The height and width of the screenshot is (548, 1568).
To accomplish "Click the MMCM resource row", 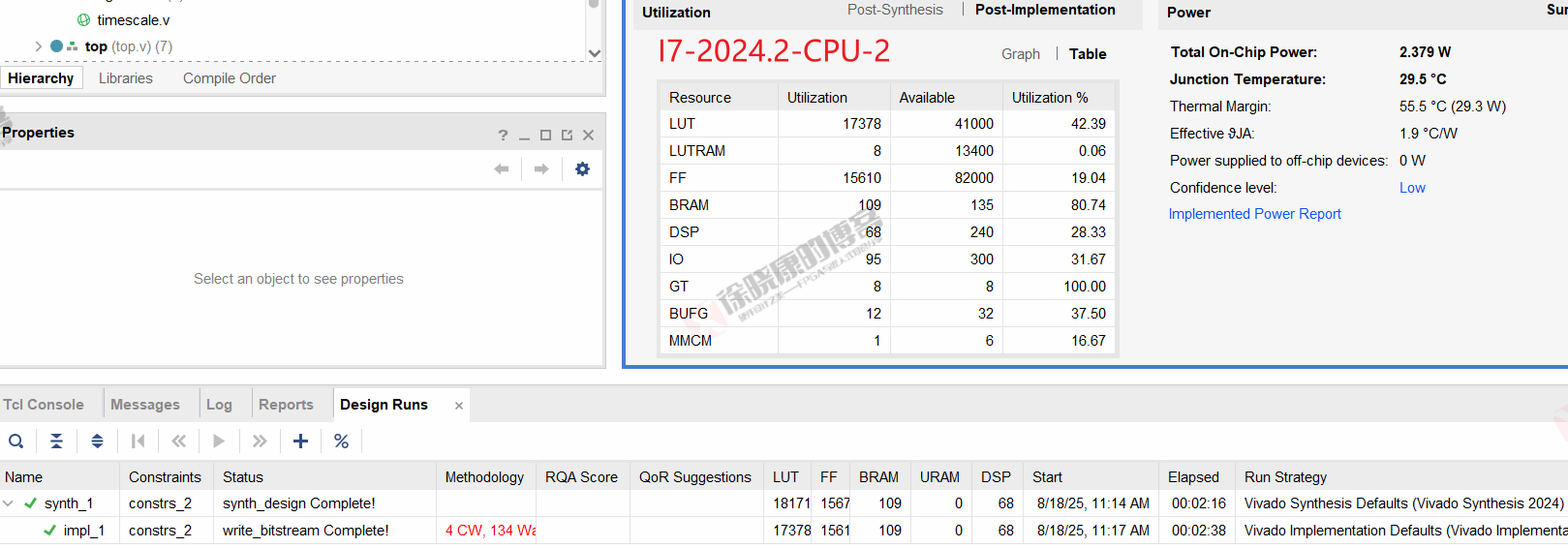I will 887,341.
